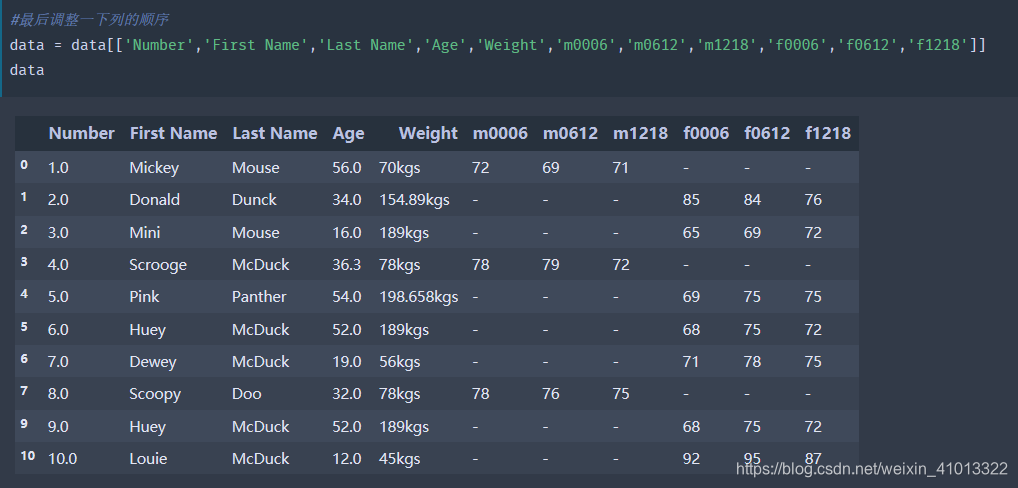Click the Age column header
The height and width of the screenshot is (488, 1018).
click(x=348, y=133)
